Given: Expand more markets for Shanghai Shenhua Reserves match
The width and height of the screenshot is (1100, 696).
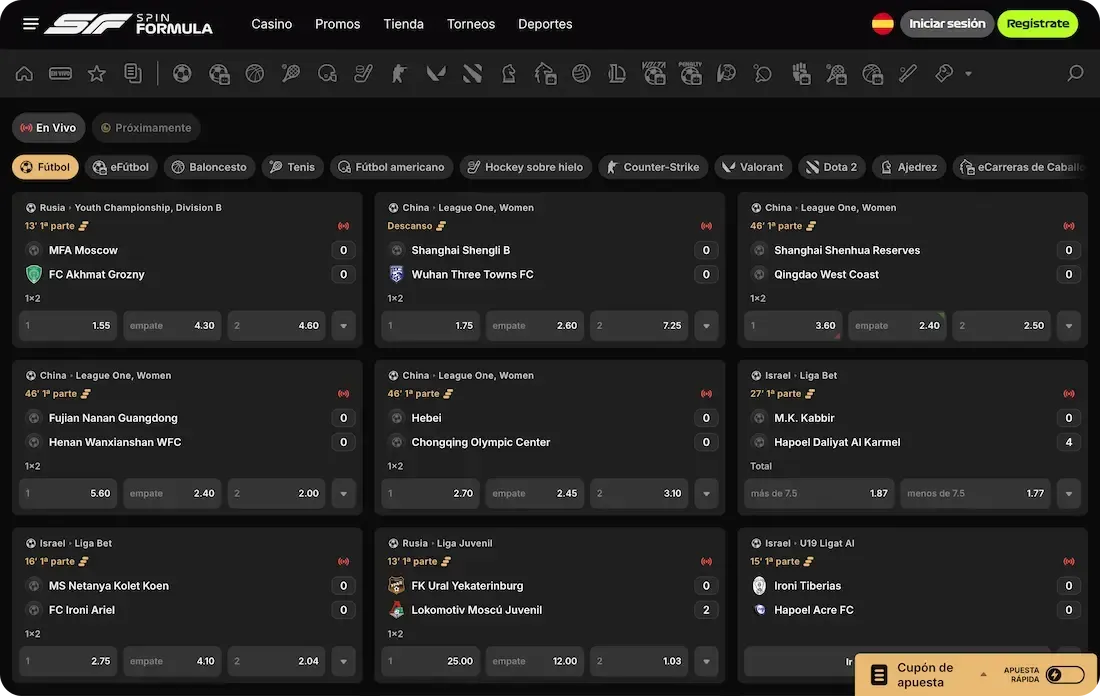Looking at the screenshot, I should (1068, 326).
